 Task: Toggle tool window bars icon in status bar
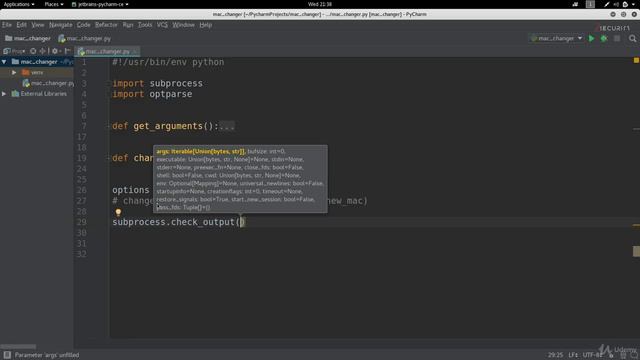(x=7, y=355)
